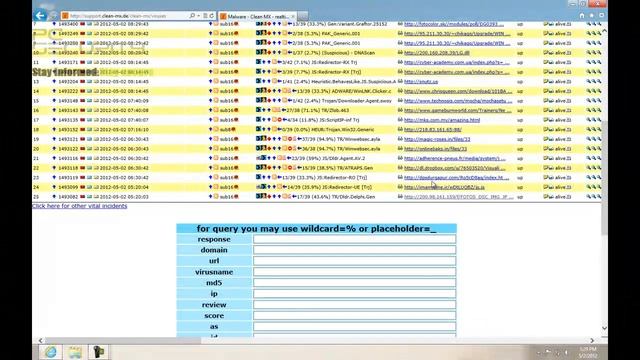This screenshot has width=640, height=360.
Task: Open File Explorer from the taskbar
Action: 75,352
